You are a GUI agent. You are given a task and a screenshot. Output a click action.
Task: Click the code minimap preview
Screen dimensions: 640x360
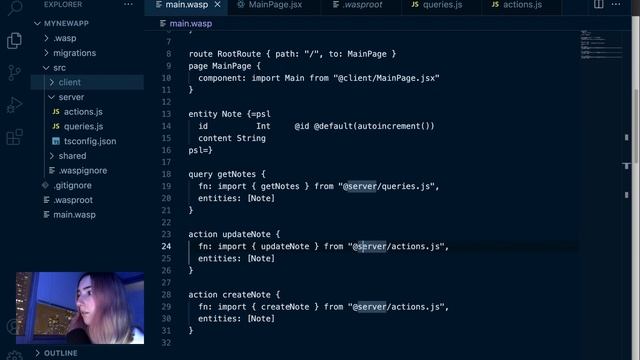(601, 45)
